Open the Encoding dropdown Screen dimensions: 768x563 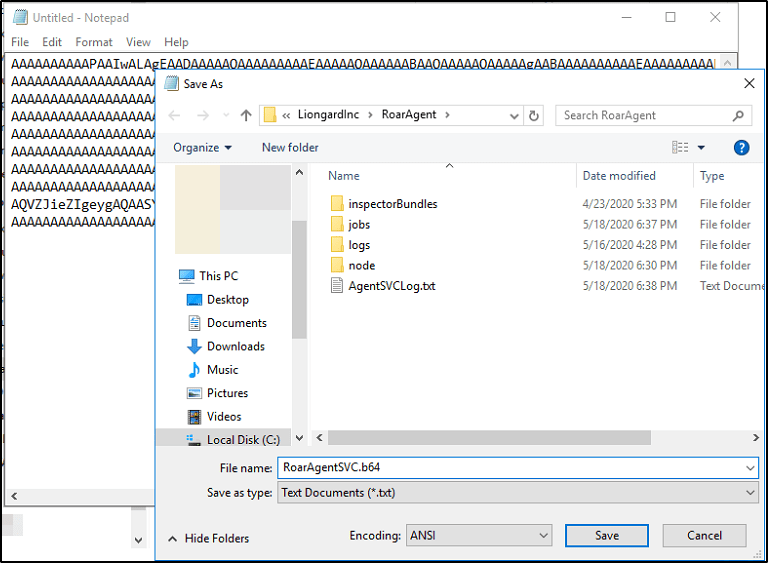tap(478, 536)
